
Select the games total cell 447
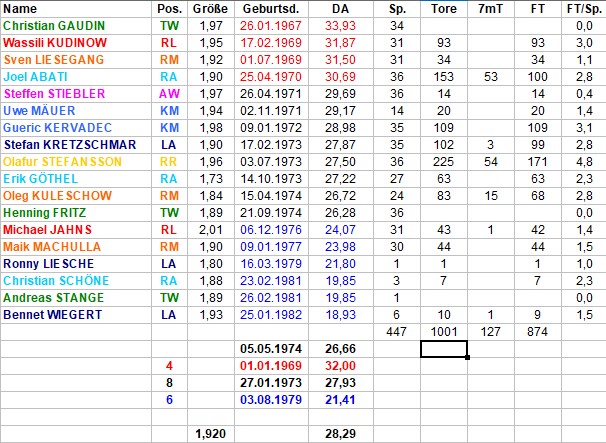397,331
